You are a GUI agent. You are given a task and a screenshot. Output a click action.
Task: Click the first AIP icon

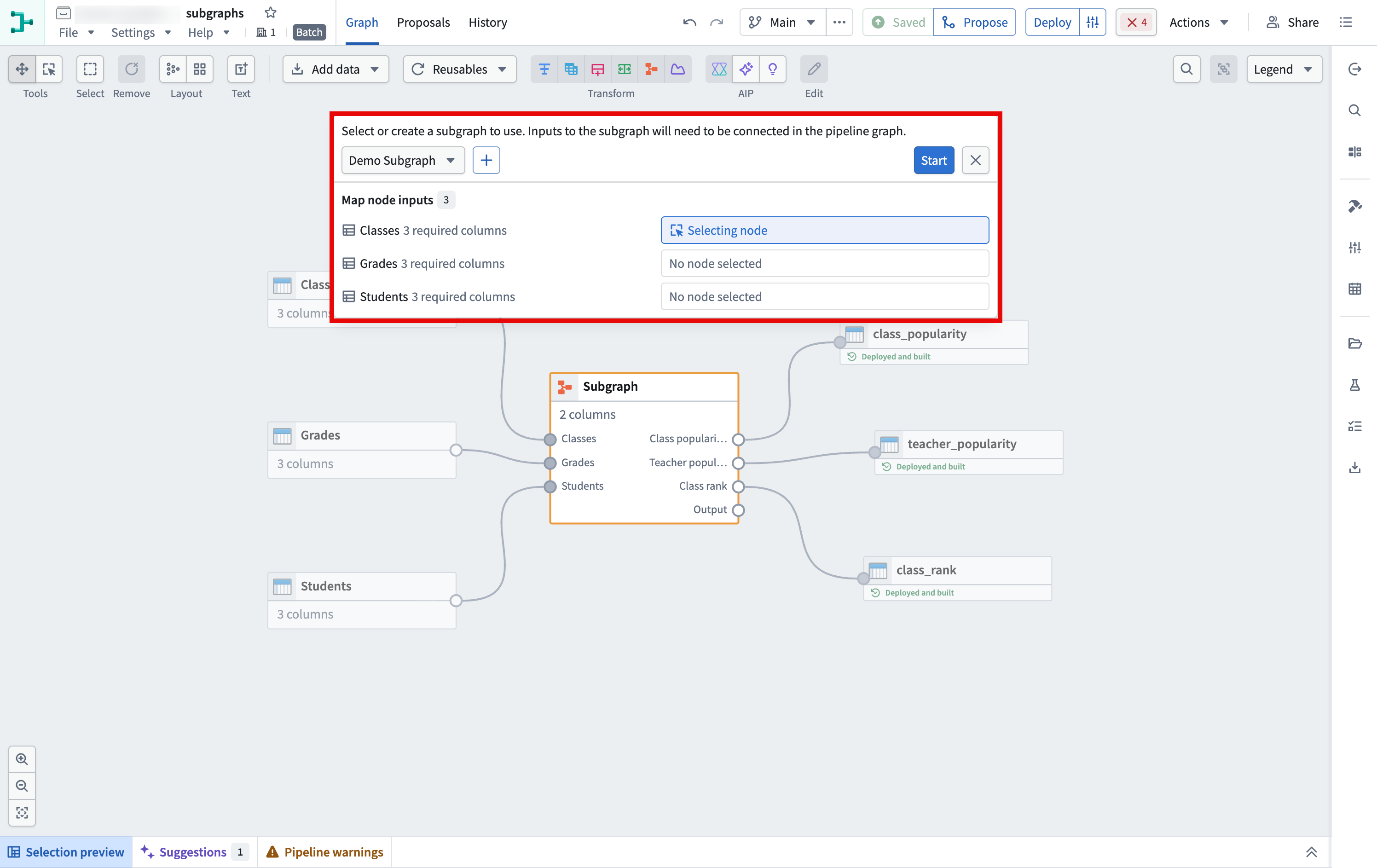point(719,69)
